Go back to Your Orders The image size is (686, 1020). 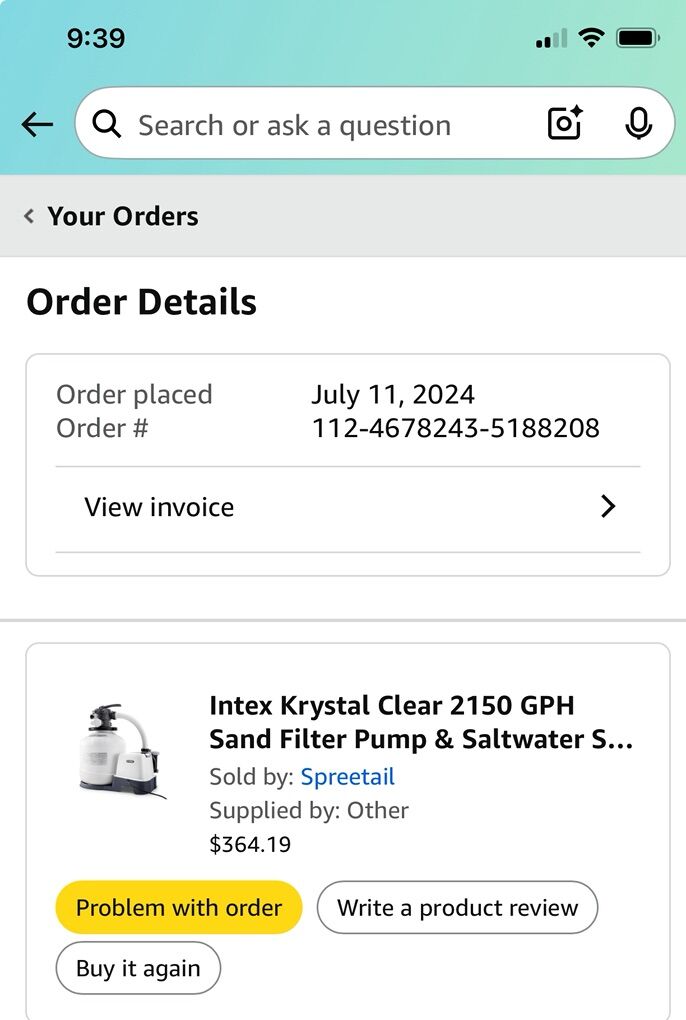122,216
